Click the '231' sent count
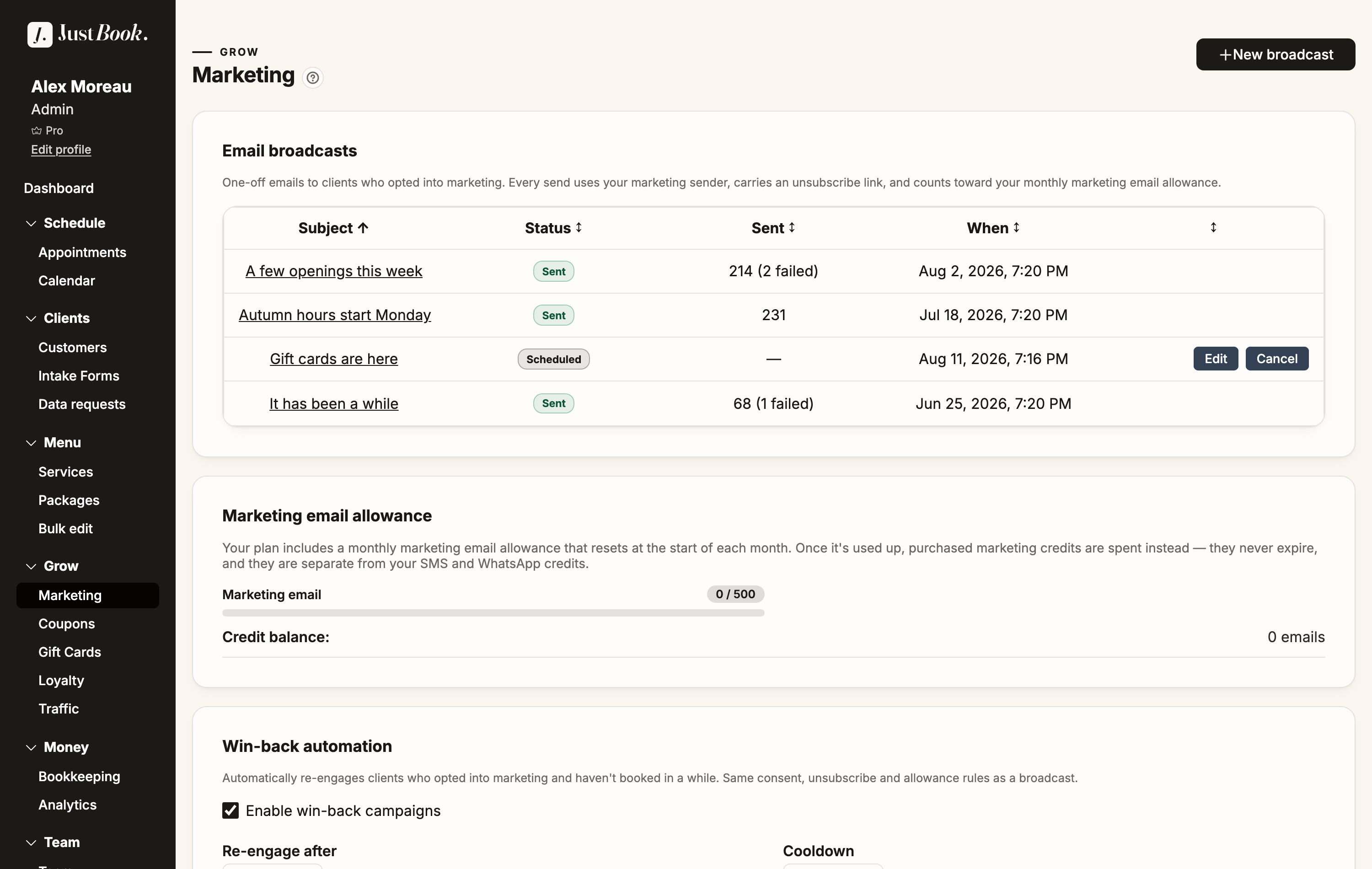The width and height of the screenshot is (1372, 869). [773, 315]
